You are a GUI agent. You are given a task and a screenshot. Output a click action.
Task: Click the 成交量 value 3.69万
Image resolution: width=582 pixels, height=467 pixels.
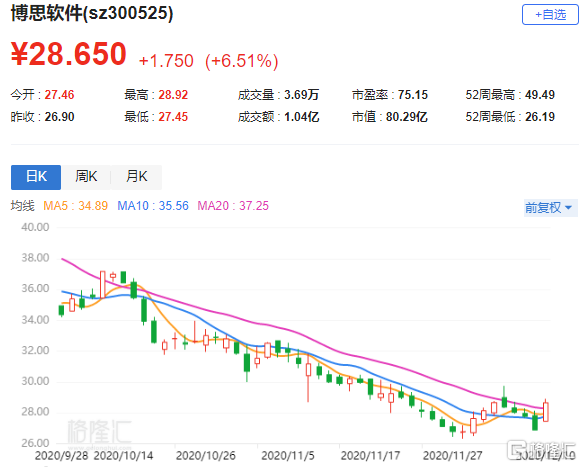click(301, 95)
